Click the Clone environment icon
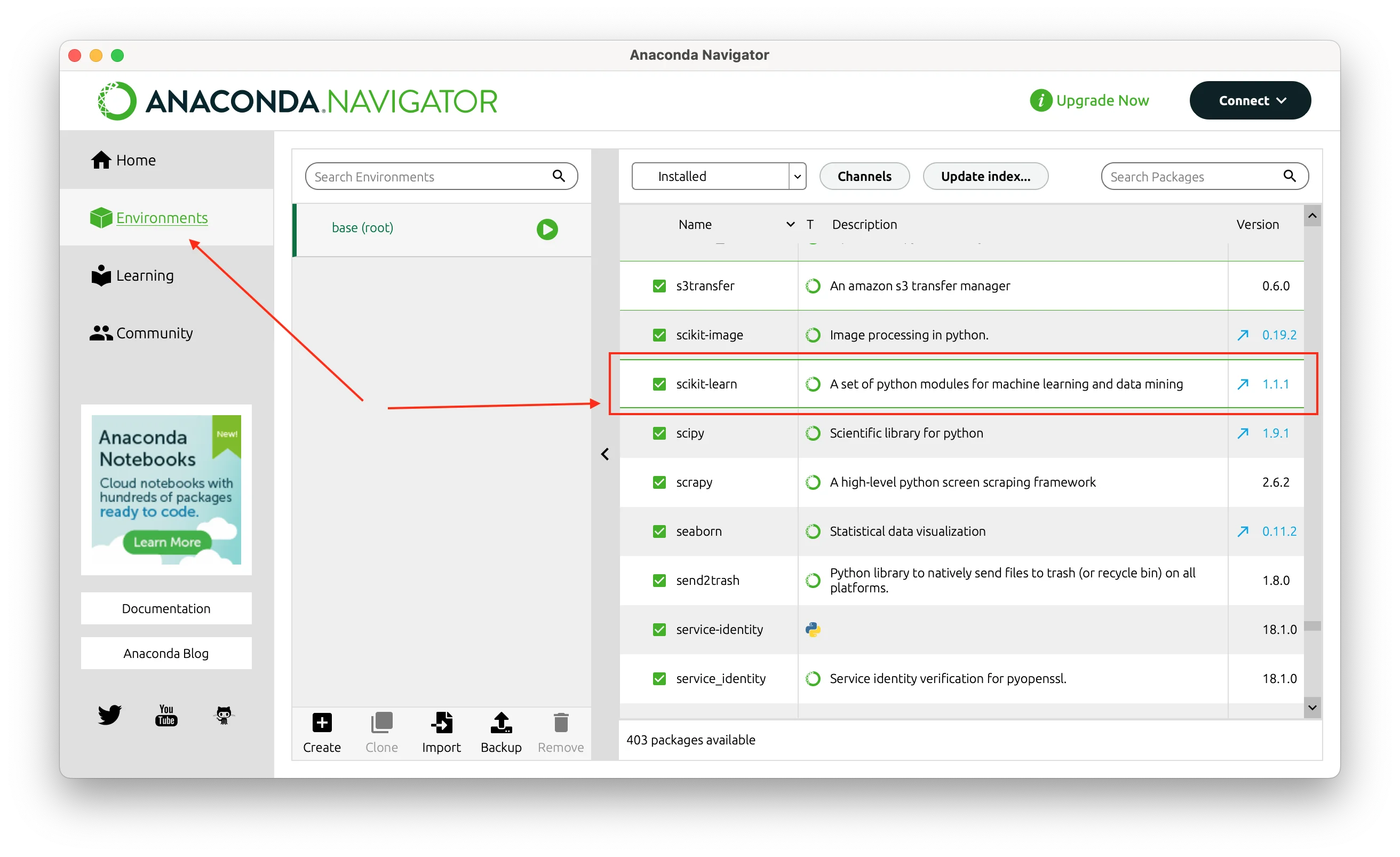This screenshot has width=1400, height=857. pos(382,723)
